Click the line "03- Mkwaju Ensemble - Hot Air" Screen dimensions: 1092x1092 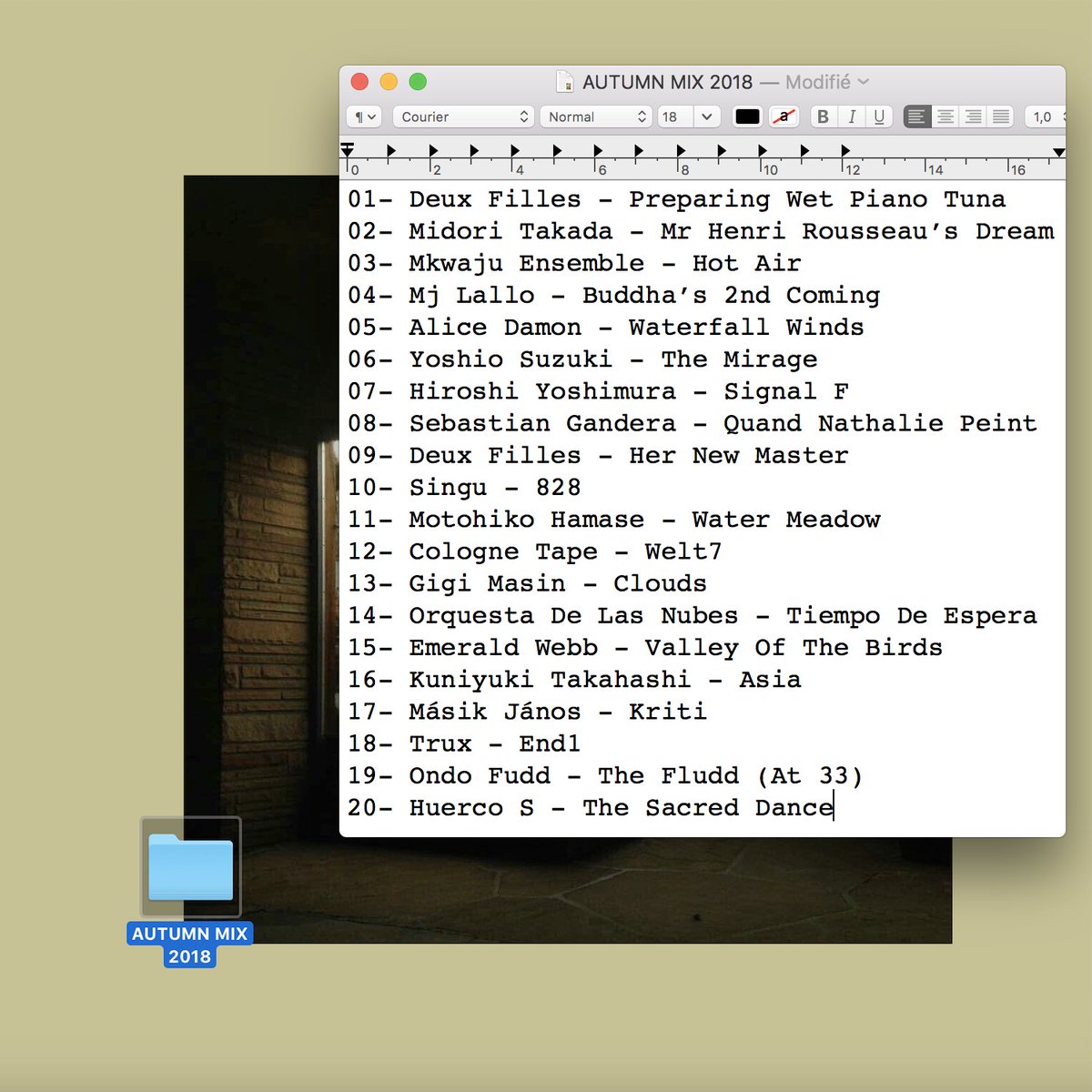click(574, 263)
